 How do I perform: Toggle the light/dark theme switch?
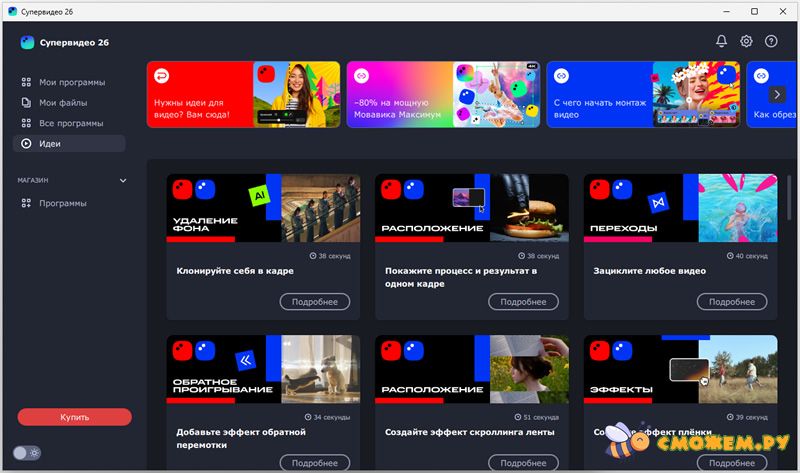click(x=27, y=453)
